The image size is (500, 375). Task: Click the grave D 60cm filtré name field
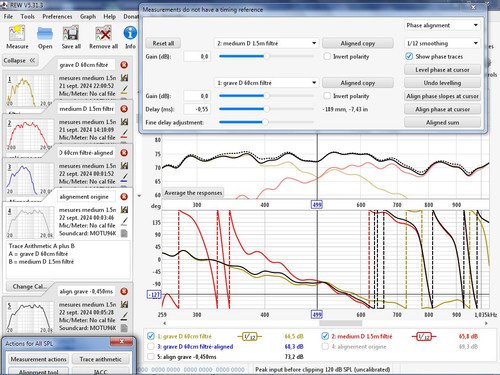[x=87, y=65]
